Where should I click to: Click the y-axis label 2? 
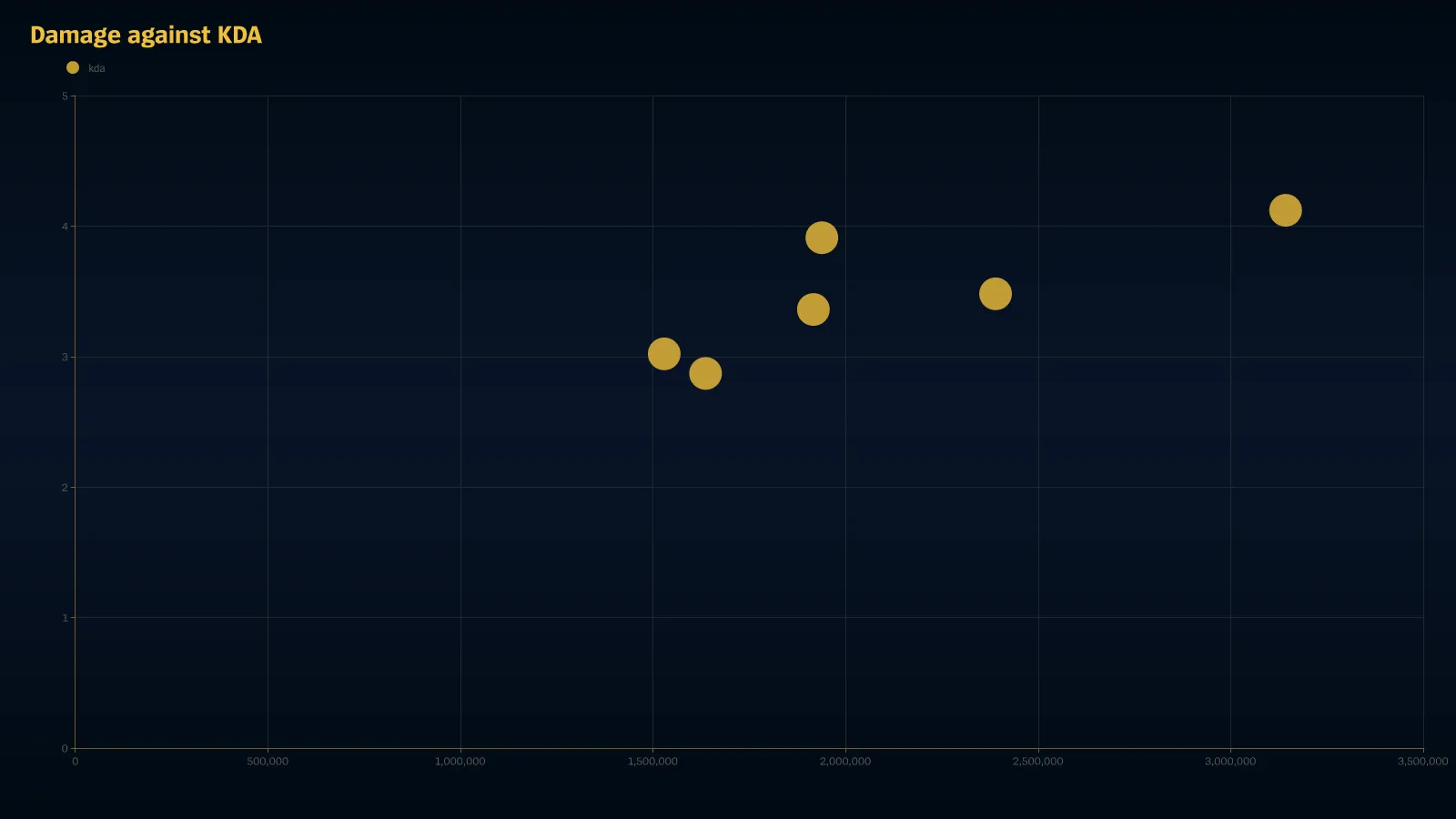(65, 488)
